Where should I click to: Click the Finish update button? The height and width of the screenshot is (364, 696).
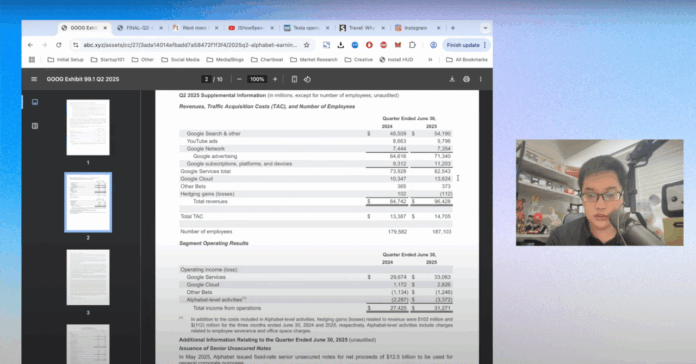466,45
